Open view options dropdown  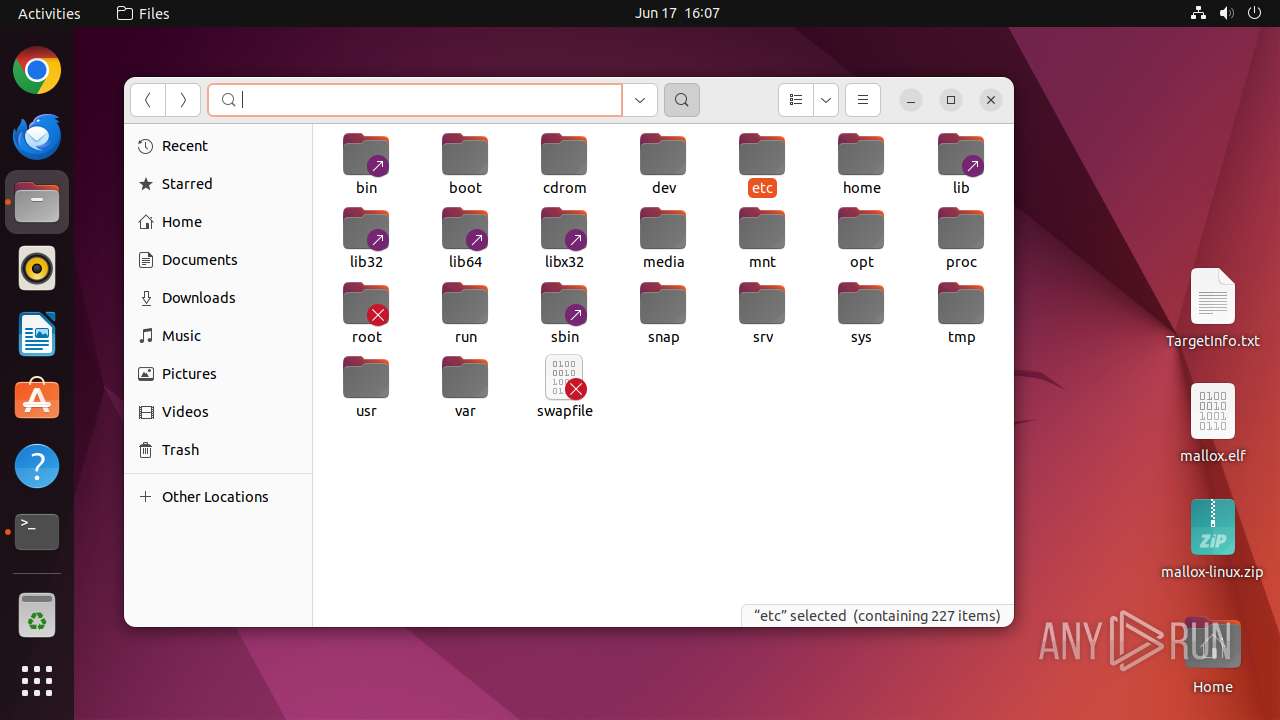point(826,100)
